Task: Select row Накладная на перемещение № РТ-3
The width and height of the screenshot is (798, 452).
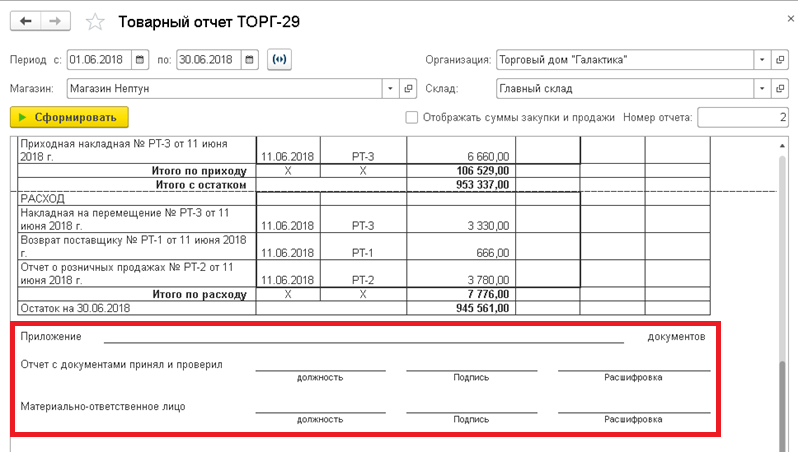Action: click(x=136, y=219)
